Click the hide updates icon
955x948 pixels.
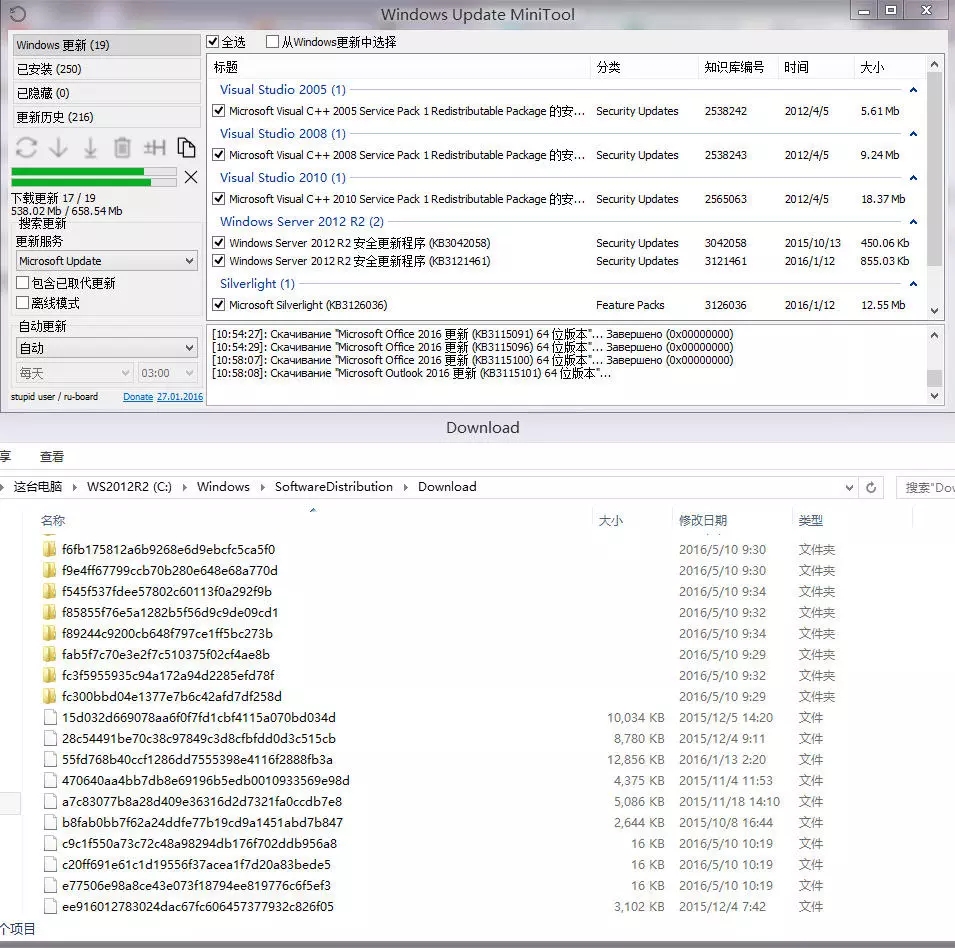pyautogui.click(x=154, y=148)
